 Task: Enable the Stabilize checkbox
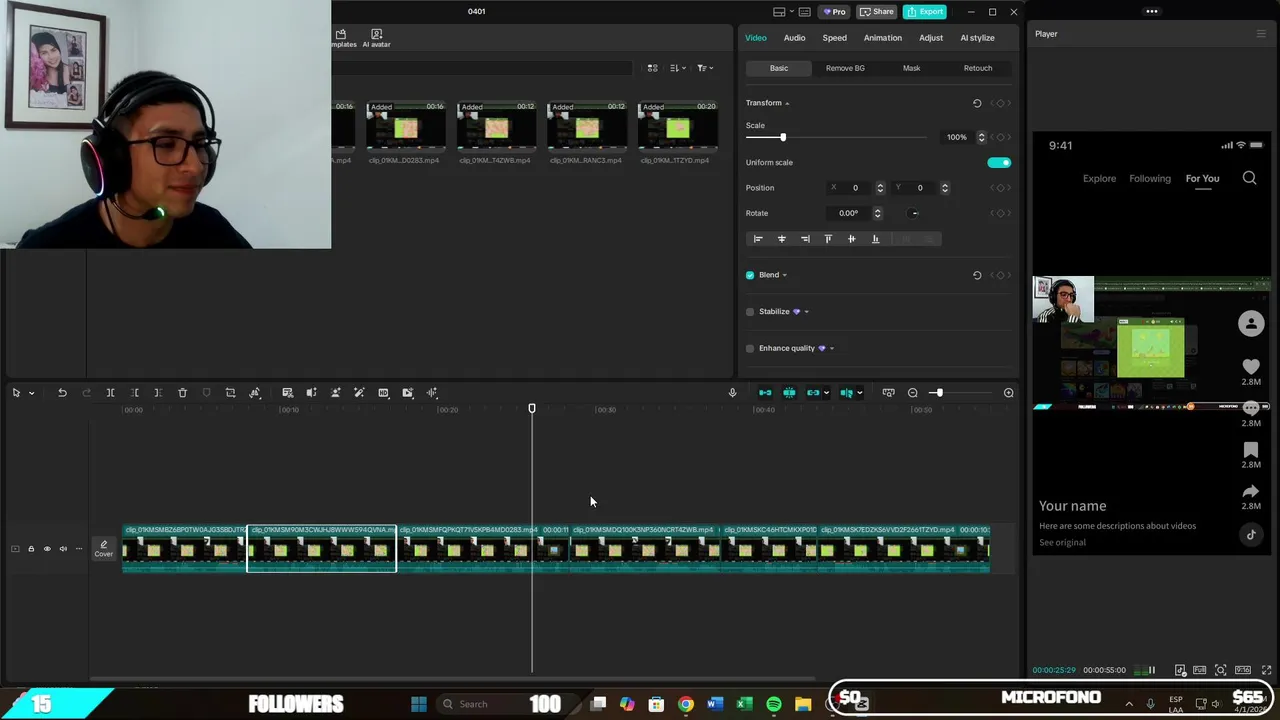[750, 312]
